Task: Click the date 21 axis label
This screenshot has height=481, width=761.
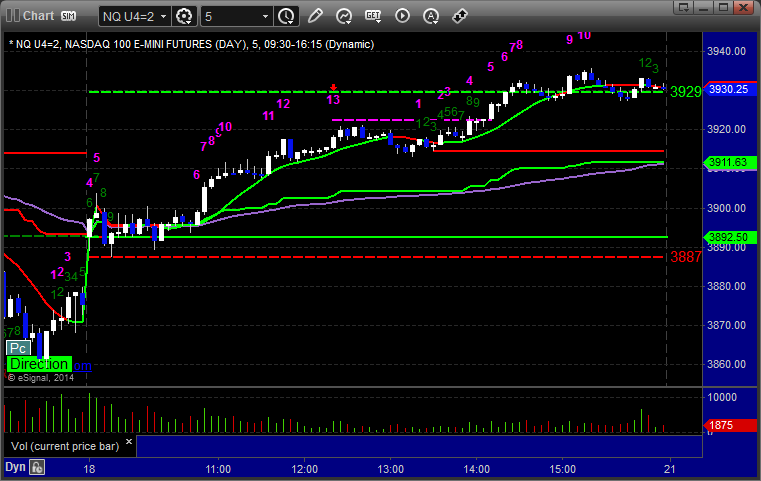Action: pos(670,469)
